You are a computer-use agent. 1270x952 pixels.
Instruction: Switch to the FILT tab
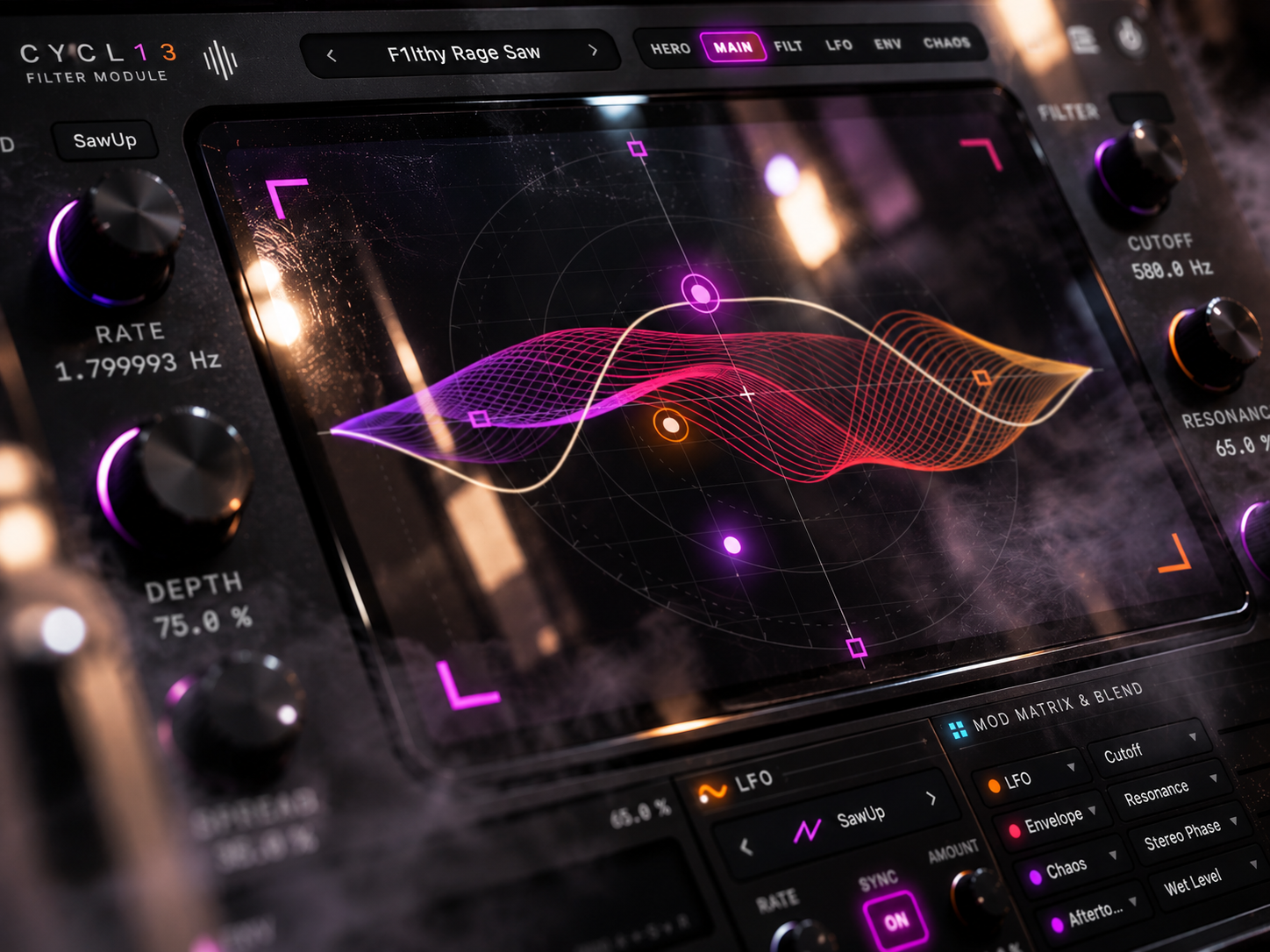tap(788, 46)
